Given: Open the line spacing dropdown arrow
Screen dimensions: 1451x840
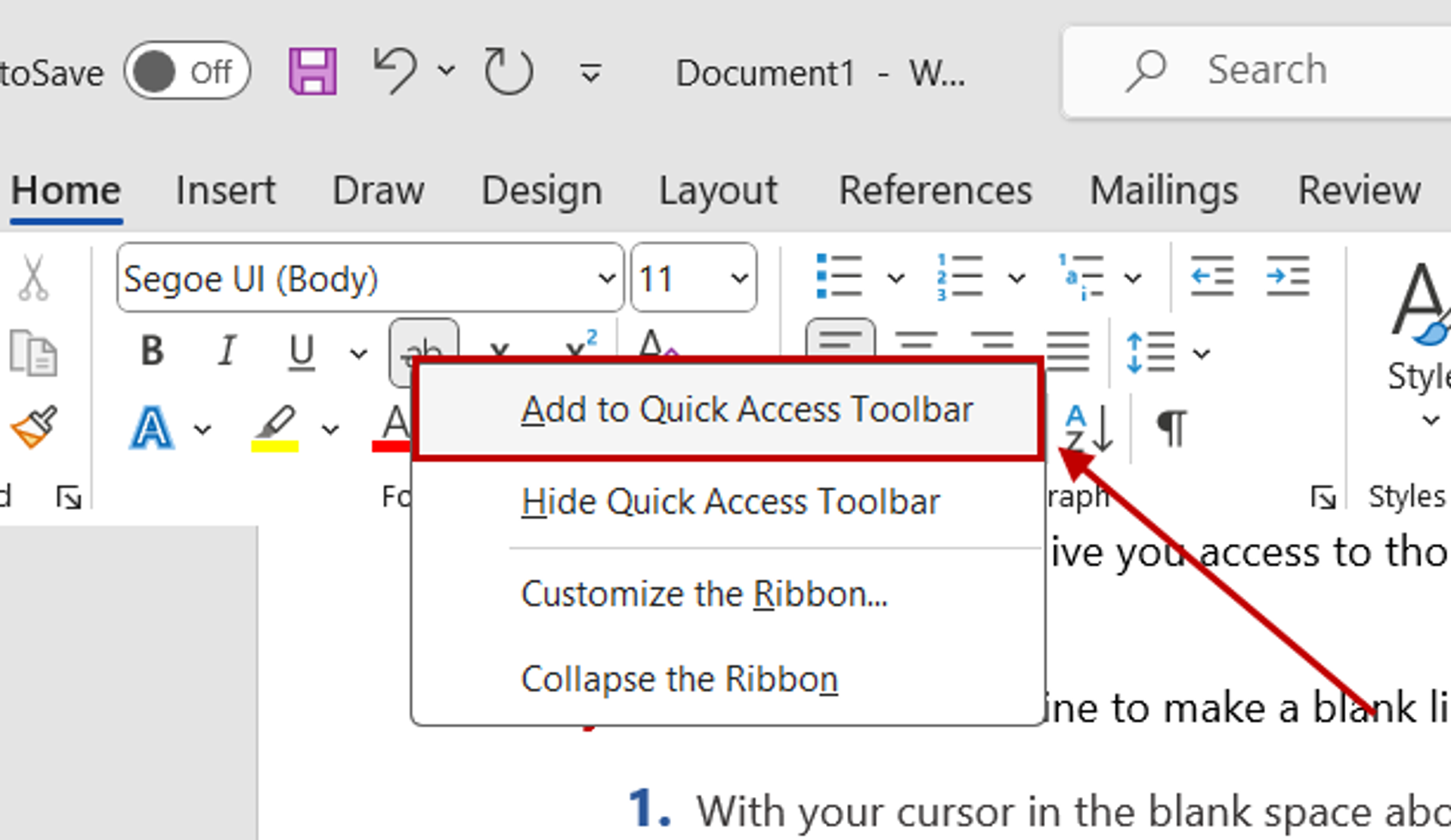Looking at the screenshot, I should pyautogui.click(x=1202, y=353).
